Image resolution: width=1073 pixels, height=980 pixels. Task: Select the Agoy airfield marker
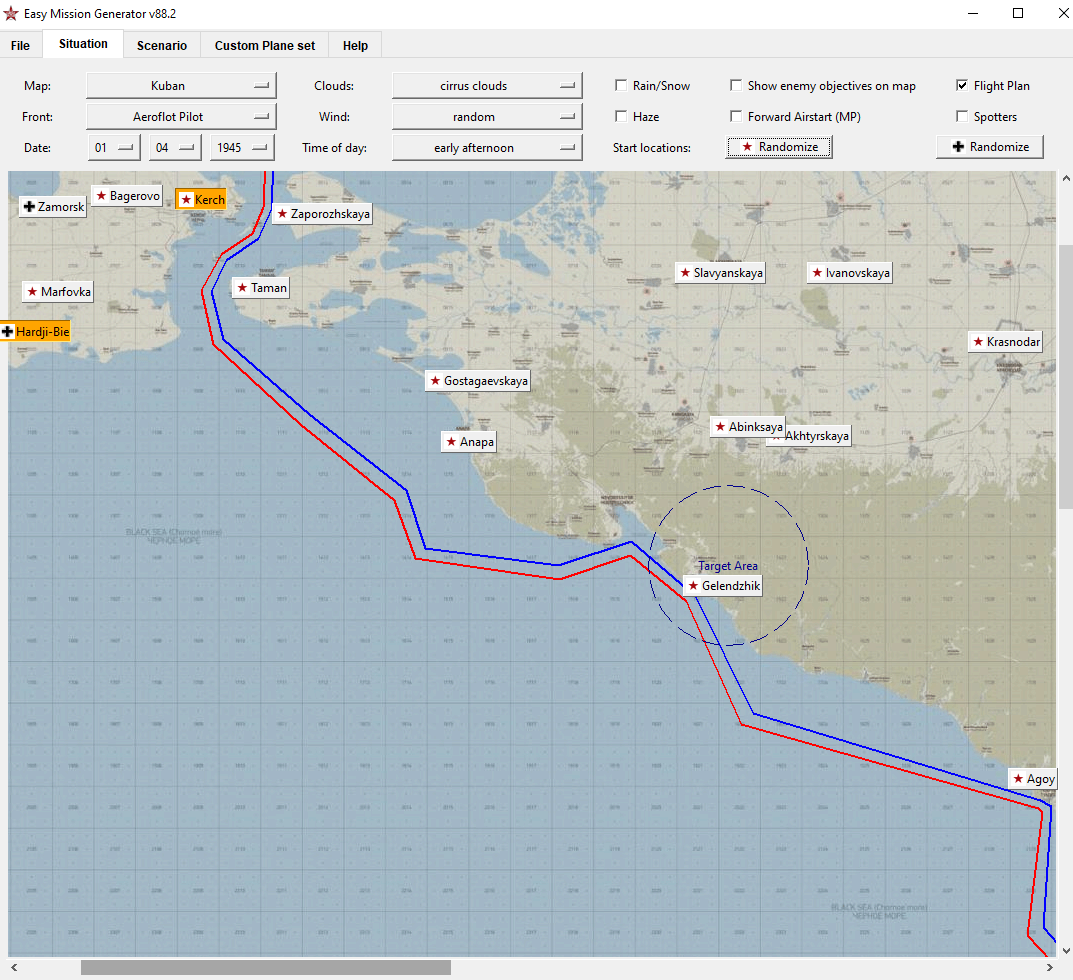[x=1032, y=779]
